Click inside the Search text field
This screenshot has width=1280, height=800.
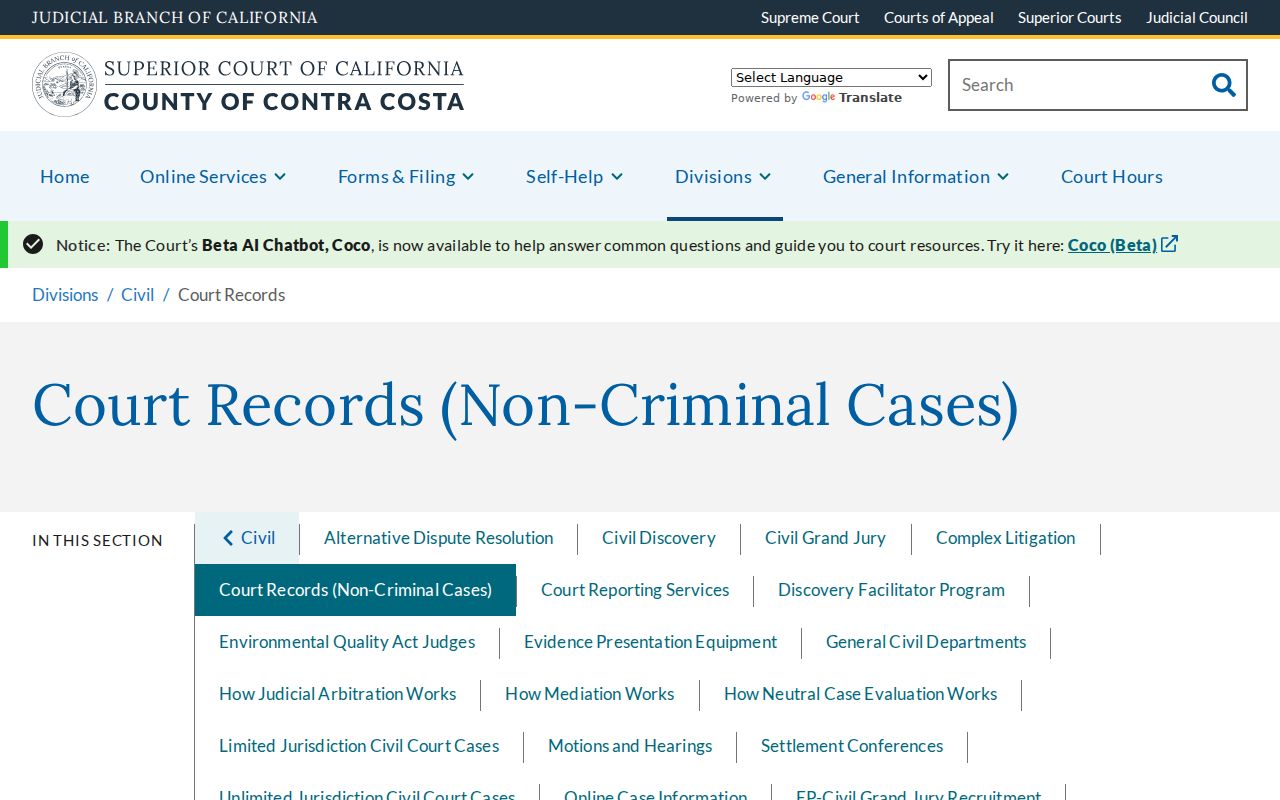[x=1077, y=85]
